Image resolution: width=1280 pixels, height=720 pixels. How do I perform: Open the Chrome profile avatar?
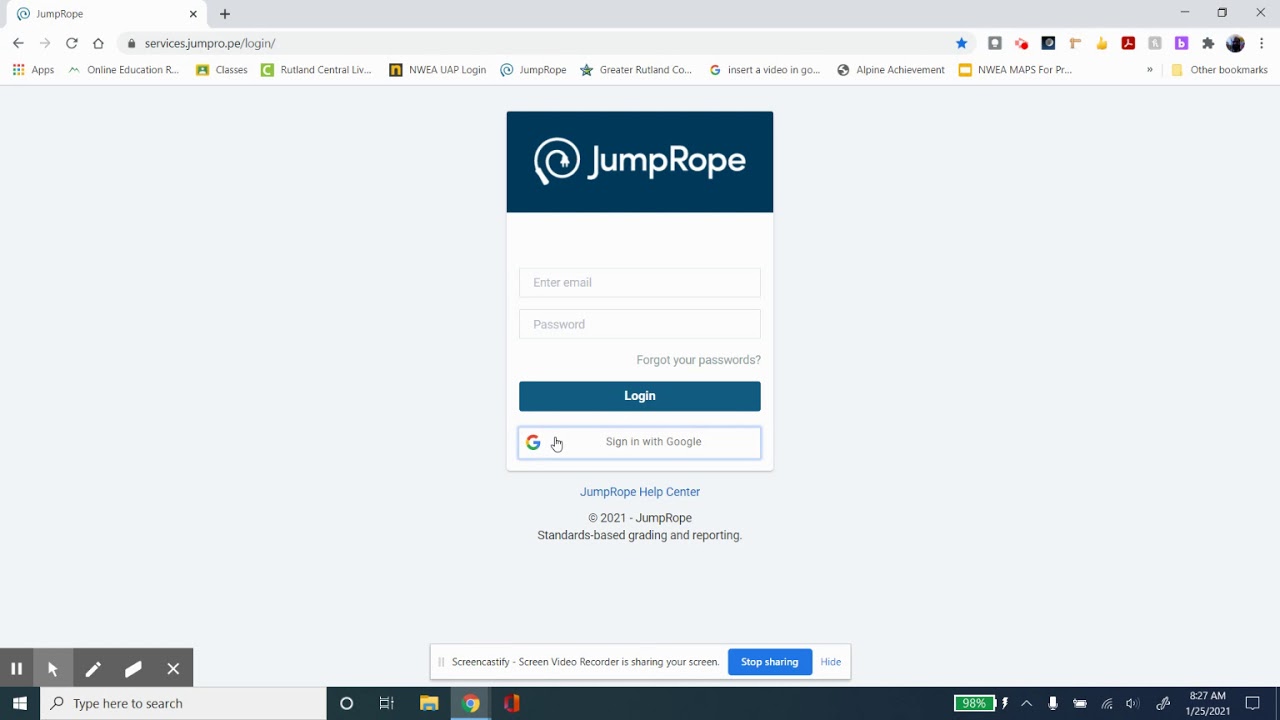pyautogui.click(x=1235, y=43)
